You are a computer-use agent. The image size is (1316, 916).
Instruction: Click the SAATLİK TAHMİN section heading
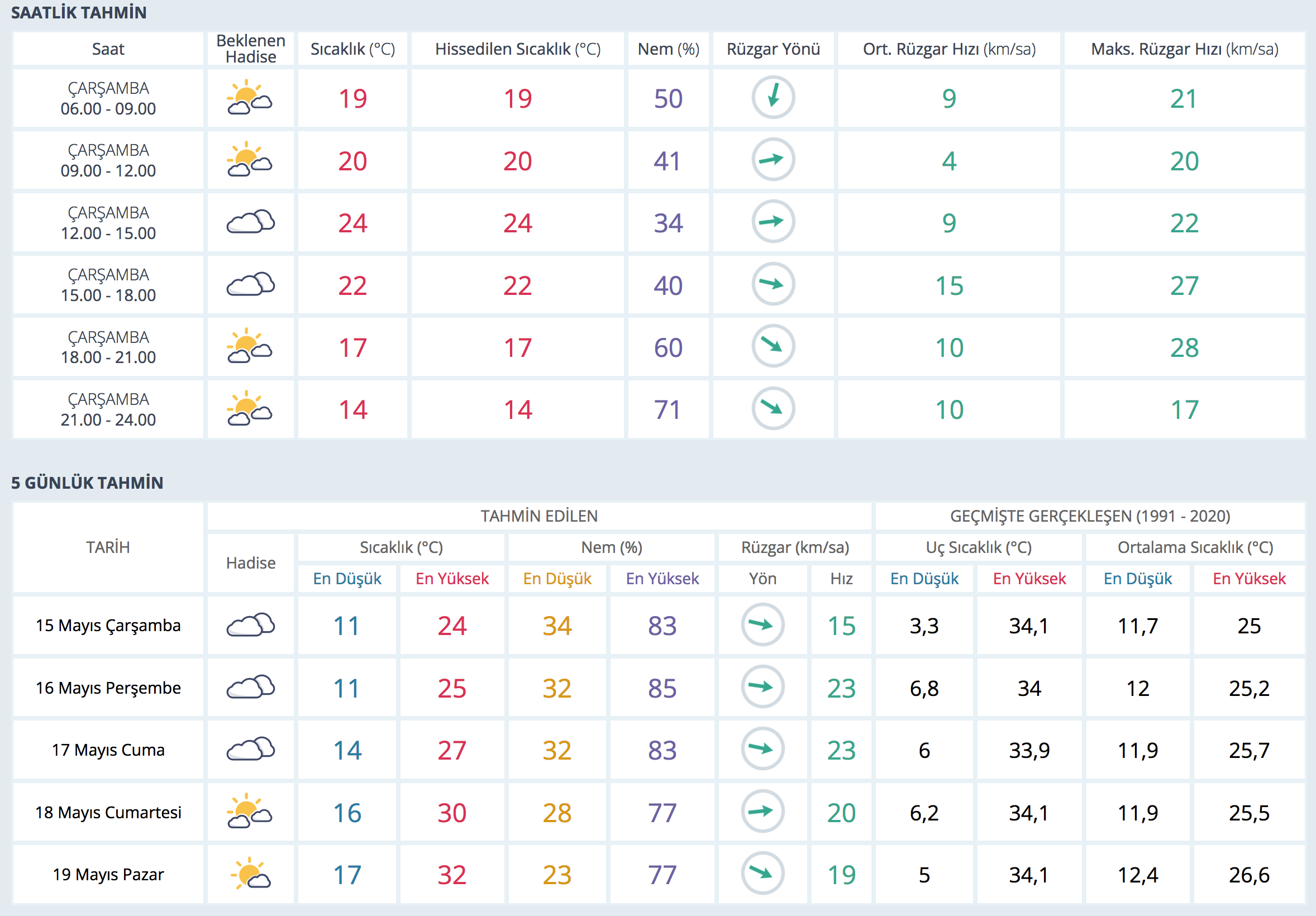79,13
